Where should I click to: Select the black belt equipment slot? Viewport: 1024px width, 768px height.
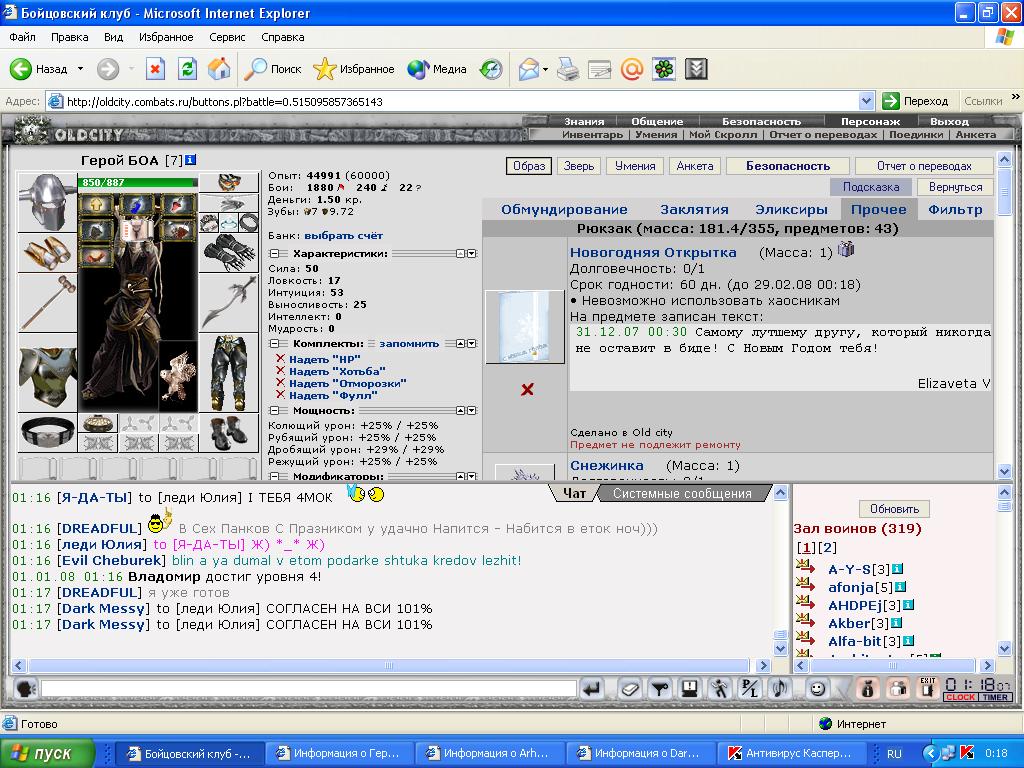[x=47, y=432]
